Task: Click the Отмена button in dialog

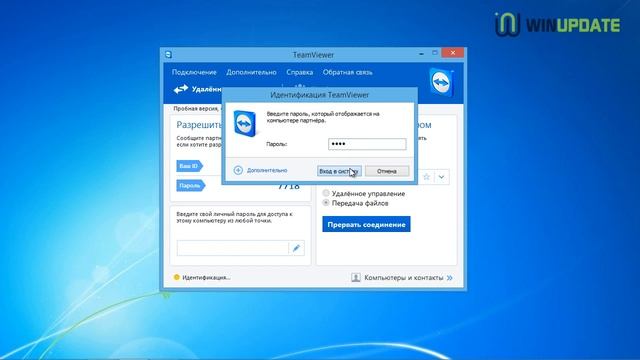Action: click(x=387, y=171)
